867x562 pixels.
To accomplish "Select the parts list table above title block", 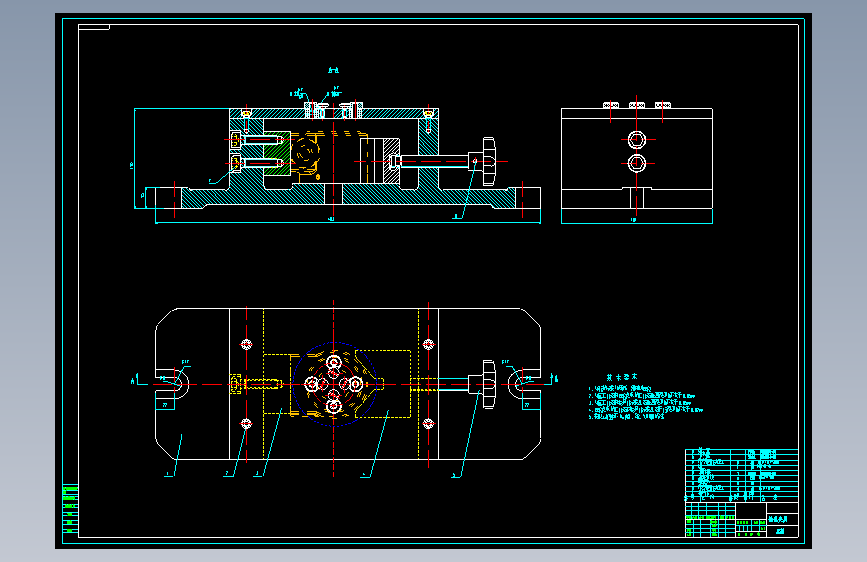I will click(741, 475).
